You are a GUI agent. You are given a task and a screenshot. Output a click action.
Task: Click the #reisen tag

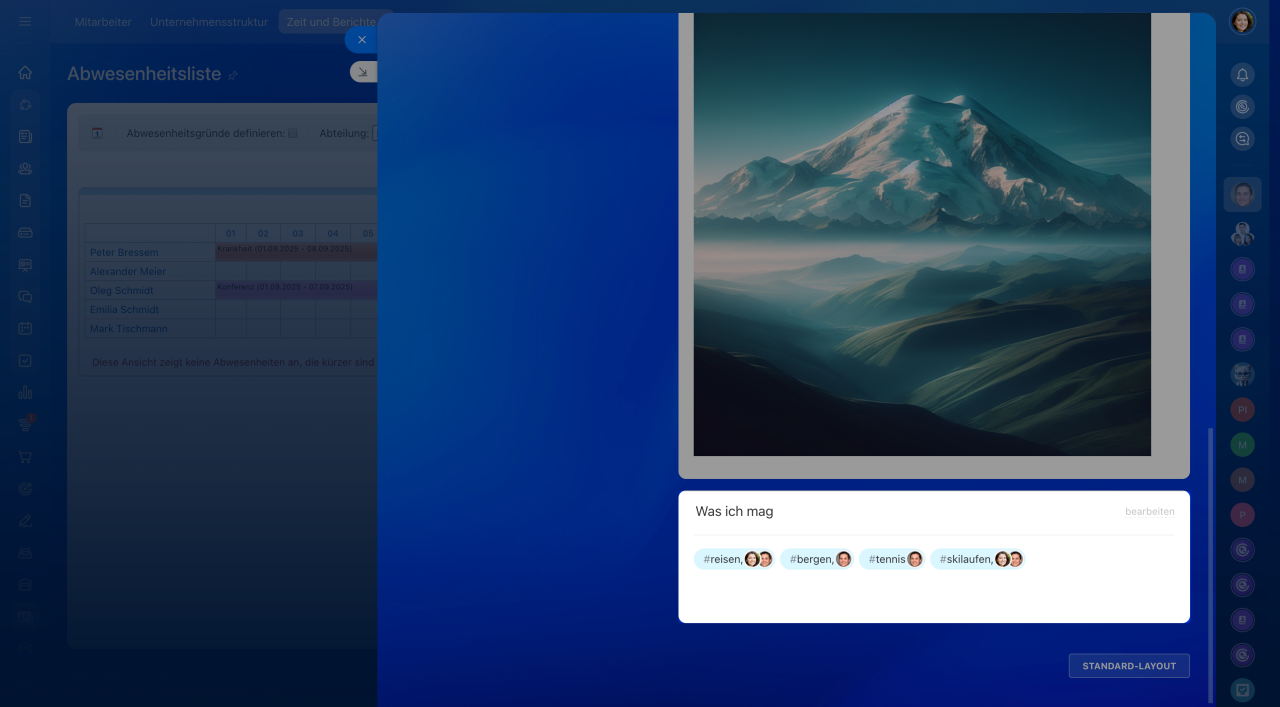(734, 559)
